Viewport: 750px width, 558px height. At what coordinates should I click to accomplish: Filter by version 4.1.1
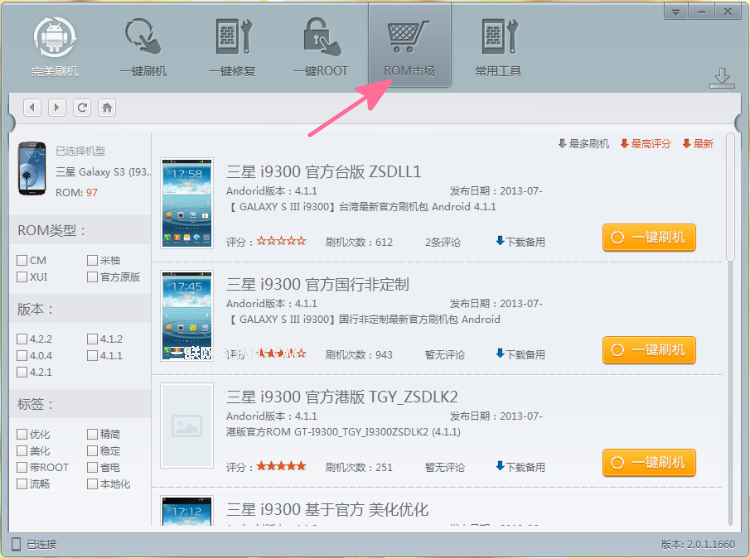[93, 356]
